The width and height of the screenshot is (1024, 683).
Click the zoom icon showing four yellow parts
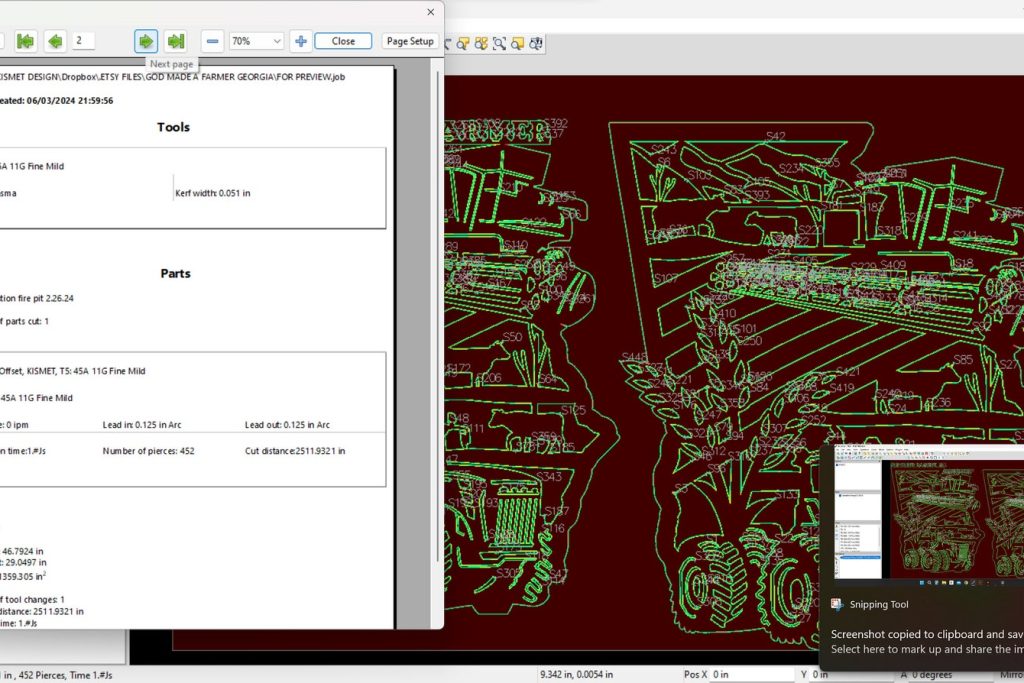(481, 44)
